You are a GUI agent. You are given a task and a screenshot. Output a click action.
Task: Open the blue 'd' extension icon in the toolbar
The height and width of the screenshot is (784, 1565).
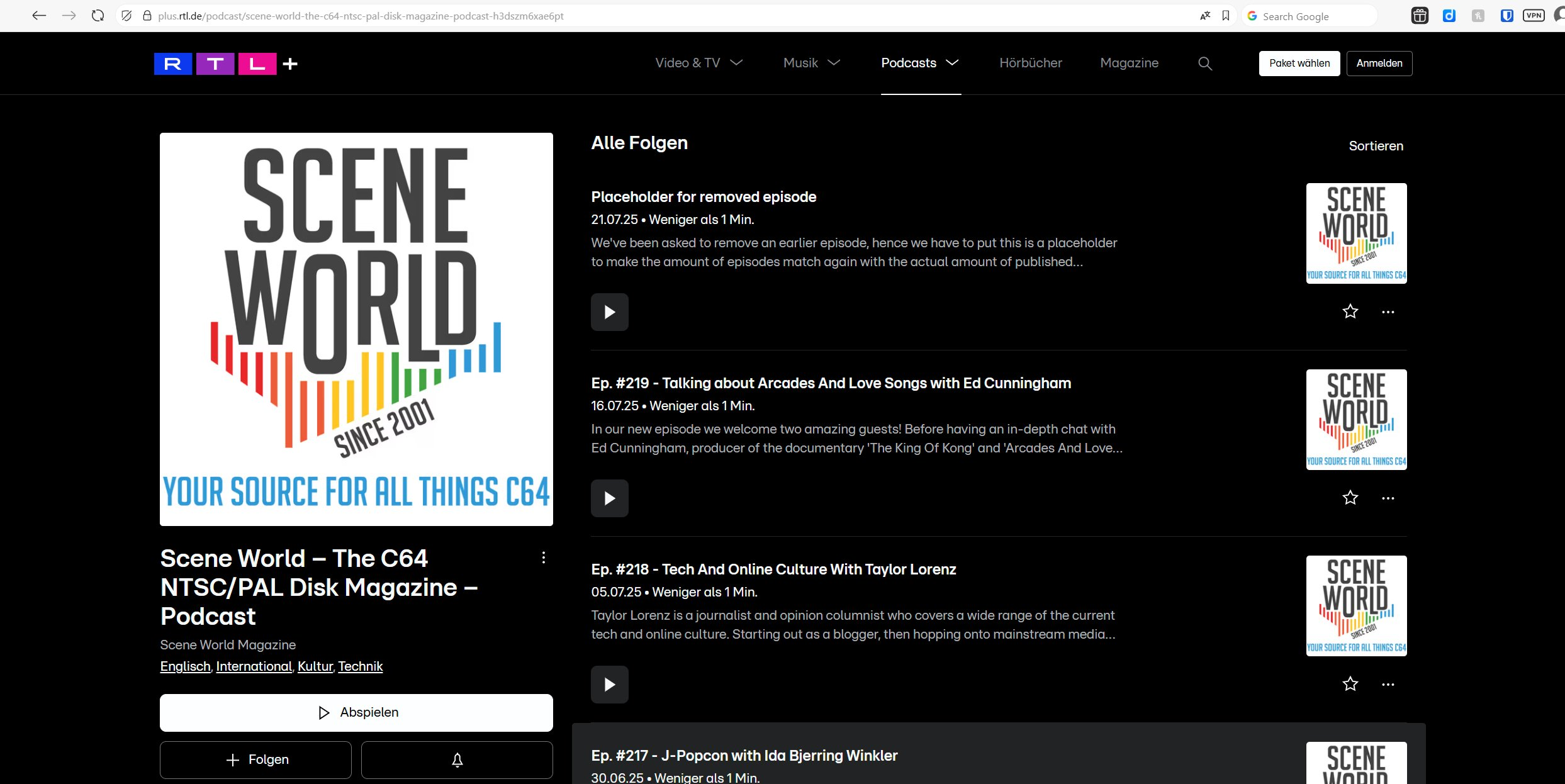click(x=1449, y=16)
